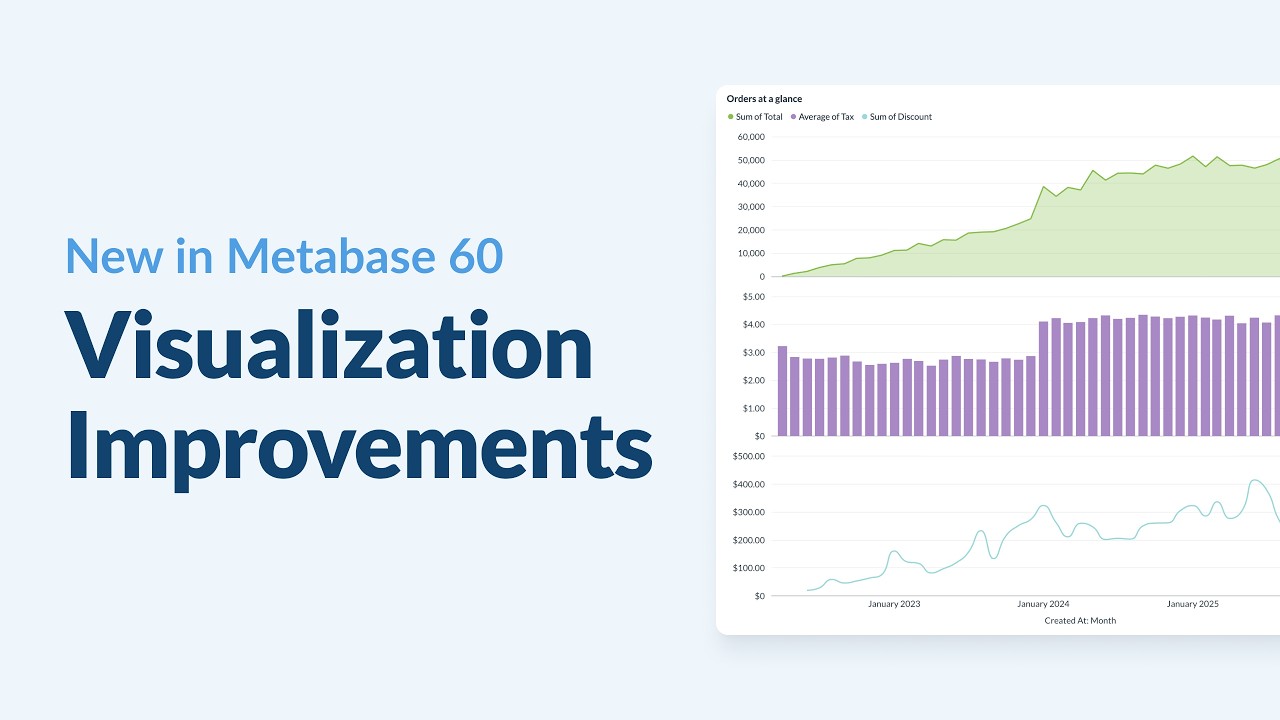The width and height of the screenshot is (1280, 720).
Task: Click the '$3.00' y-axis value
Action: (753, 353)
